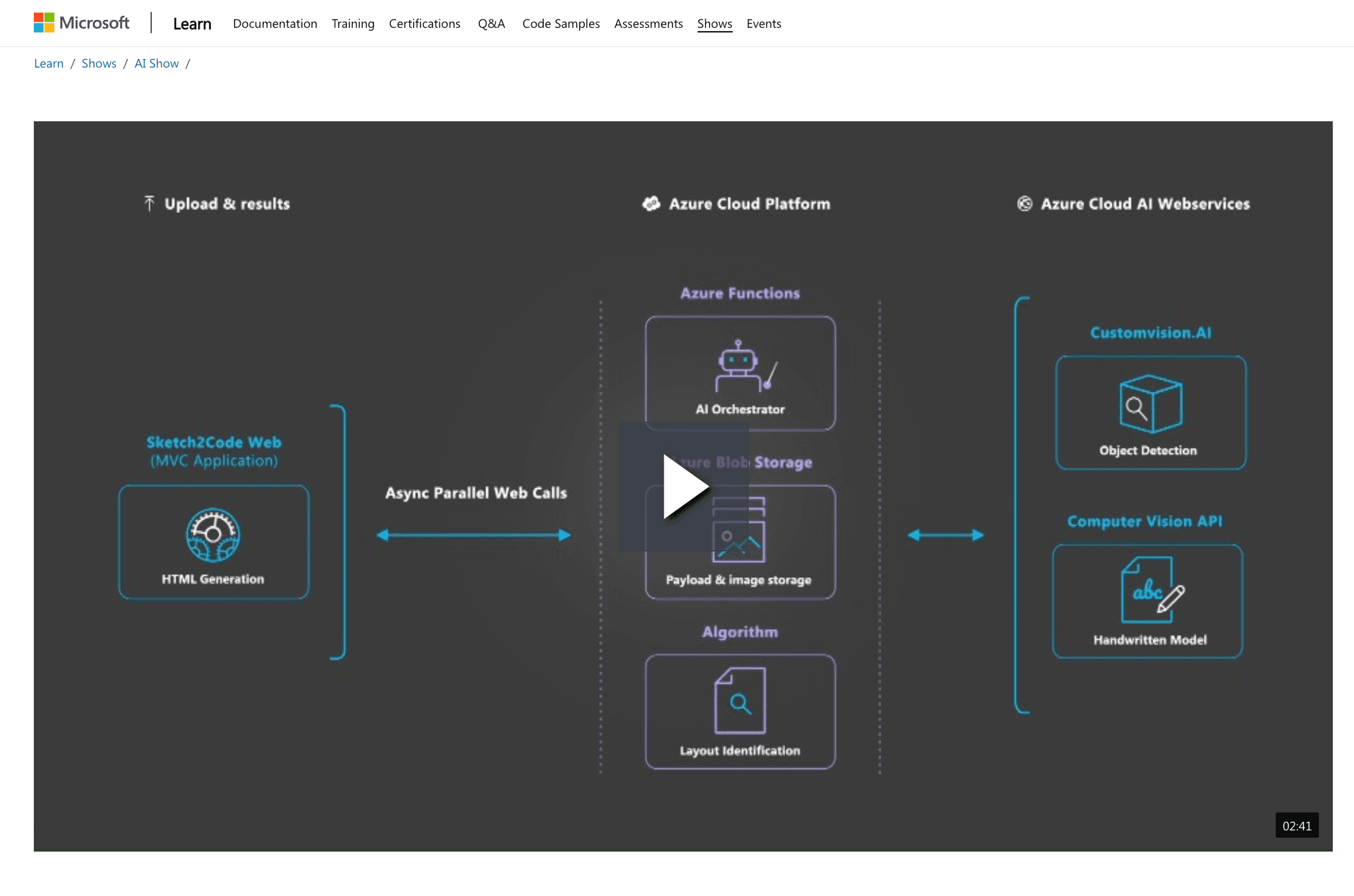Click the Object Detection cube icon

coord(1150,404)
